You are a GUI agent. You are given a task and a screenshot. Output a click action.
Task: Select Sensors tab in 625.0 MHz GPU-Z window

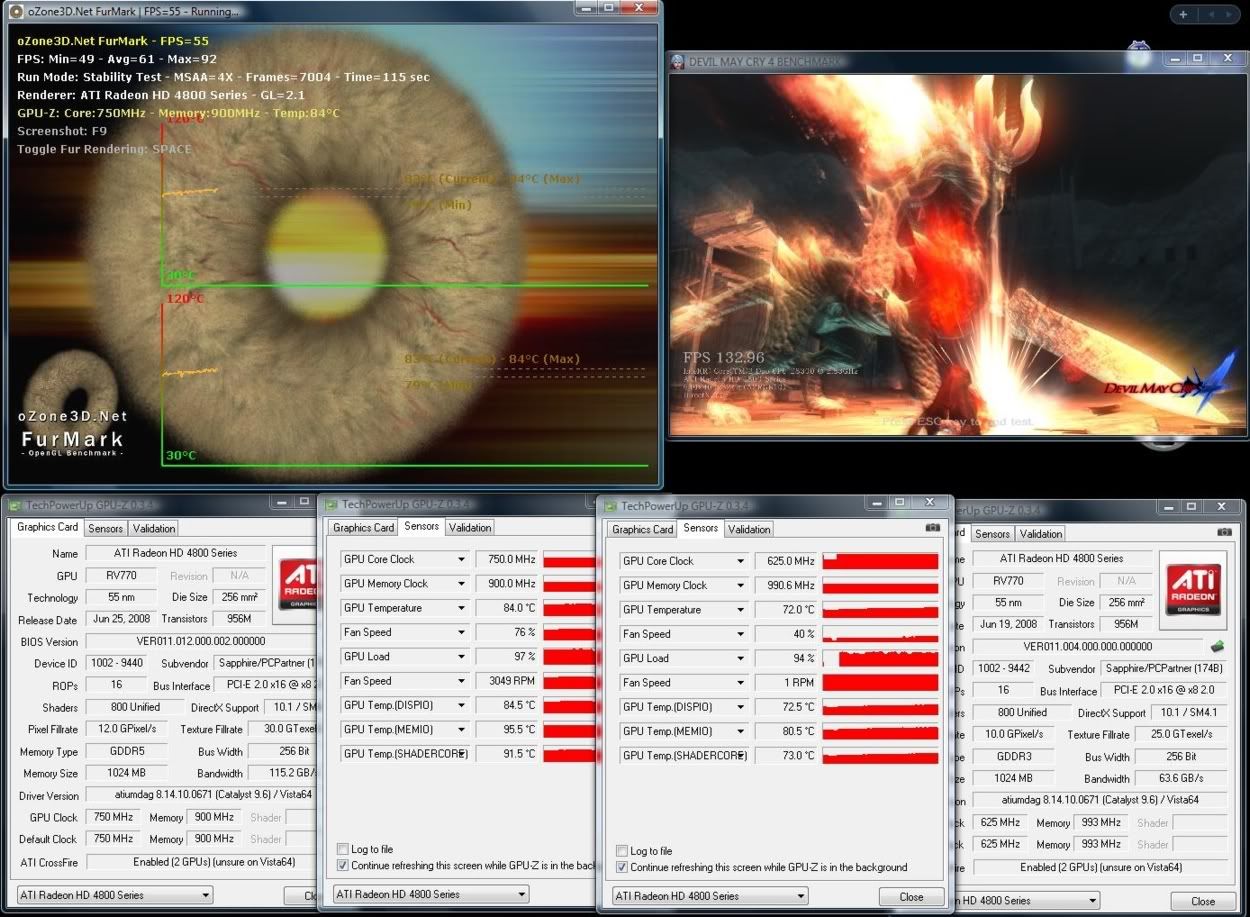click(701, 528)
